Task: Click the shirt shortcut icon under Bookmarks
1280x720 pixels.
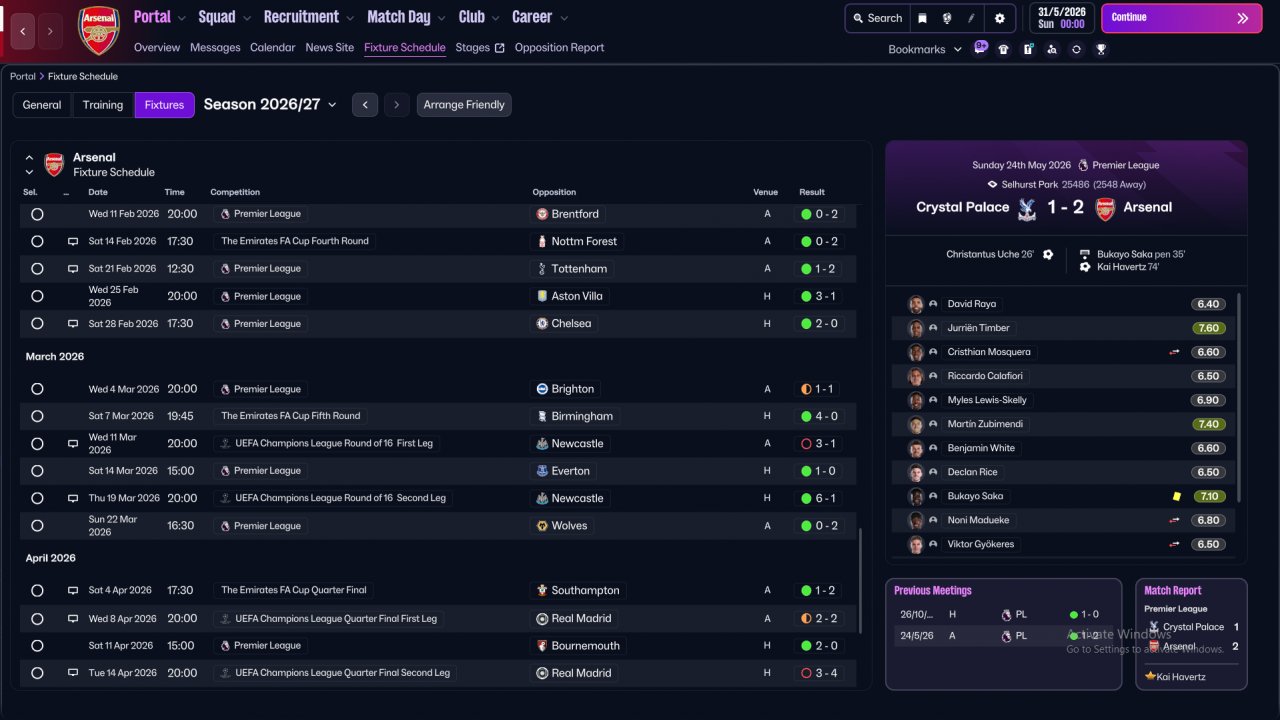Action: [x=1004, y=49]
